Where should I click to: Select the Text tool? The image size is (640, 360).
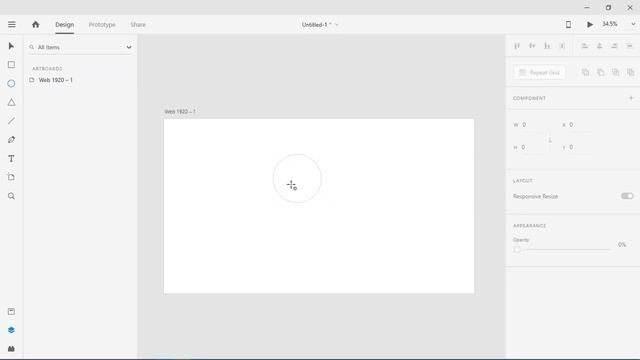pyautogui.click(x=11, y=159)
